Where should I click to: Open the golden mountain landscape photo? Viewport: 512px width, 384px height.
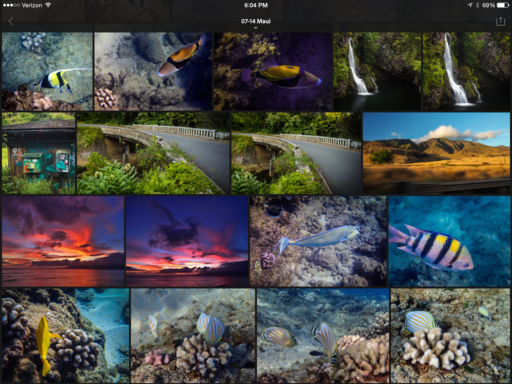click(436, 153)
